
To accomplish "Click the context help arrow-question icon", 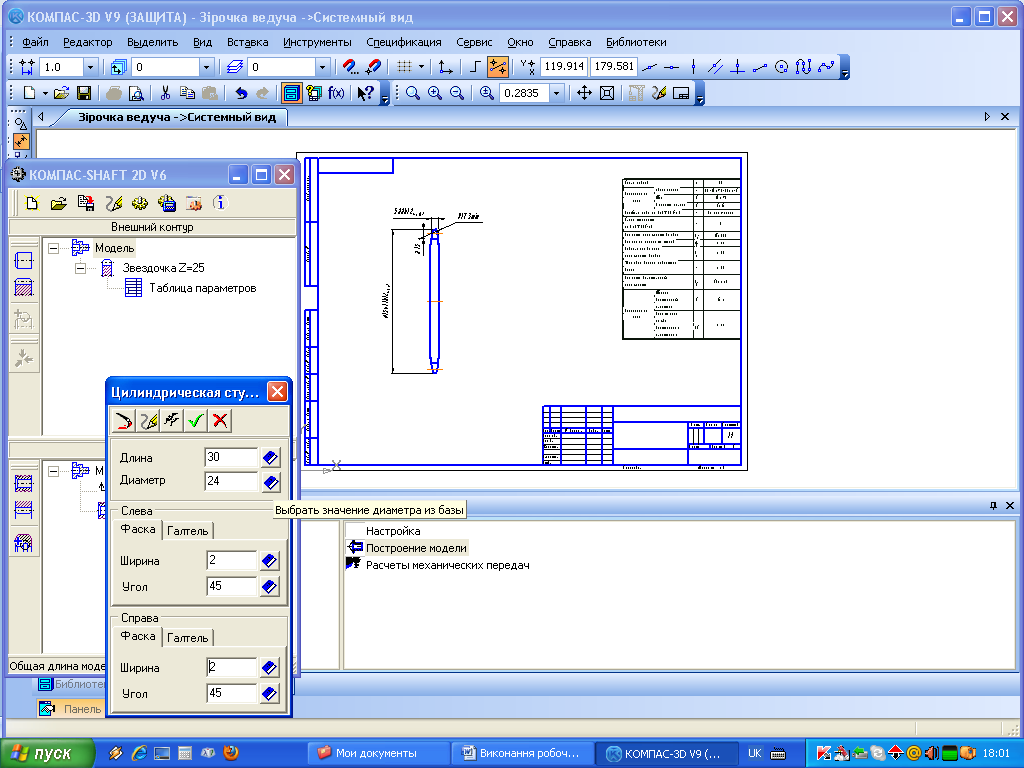I will point(365,93).
